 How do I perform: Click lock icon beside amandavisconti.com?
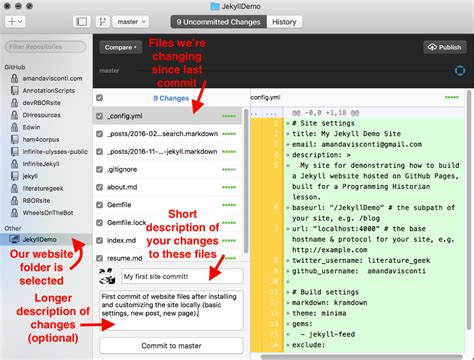[x=14, y=78]
